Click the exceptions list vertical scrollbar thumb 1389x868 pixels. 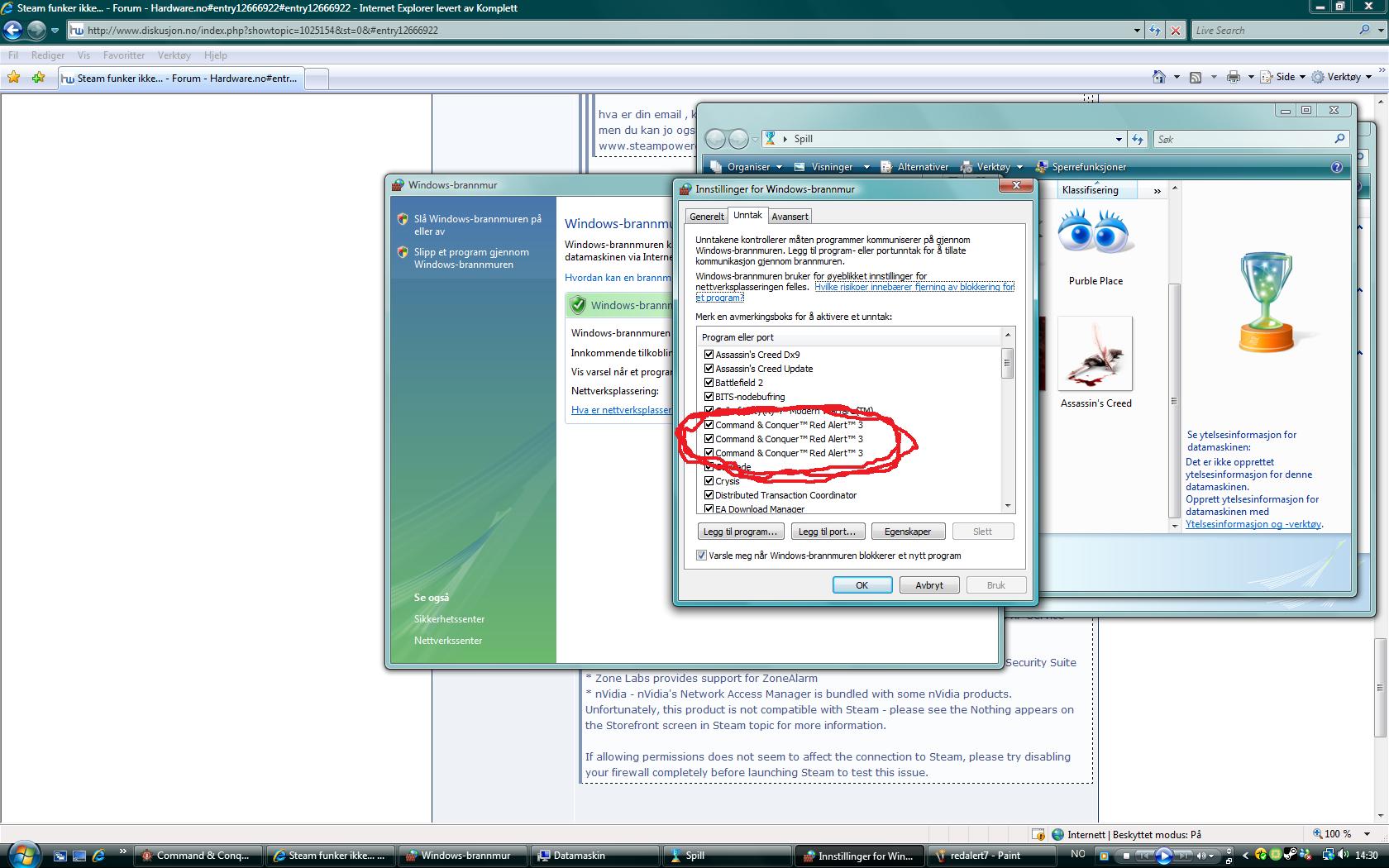(x=1007, y=363)
